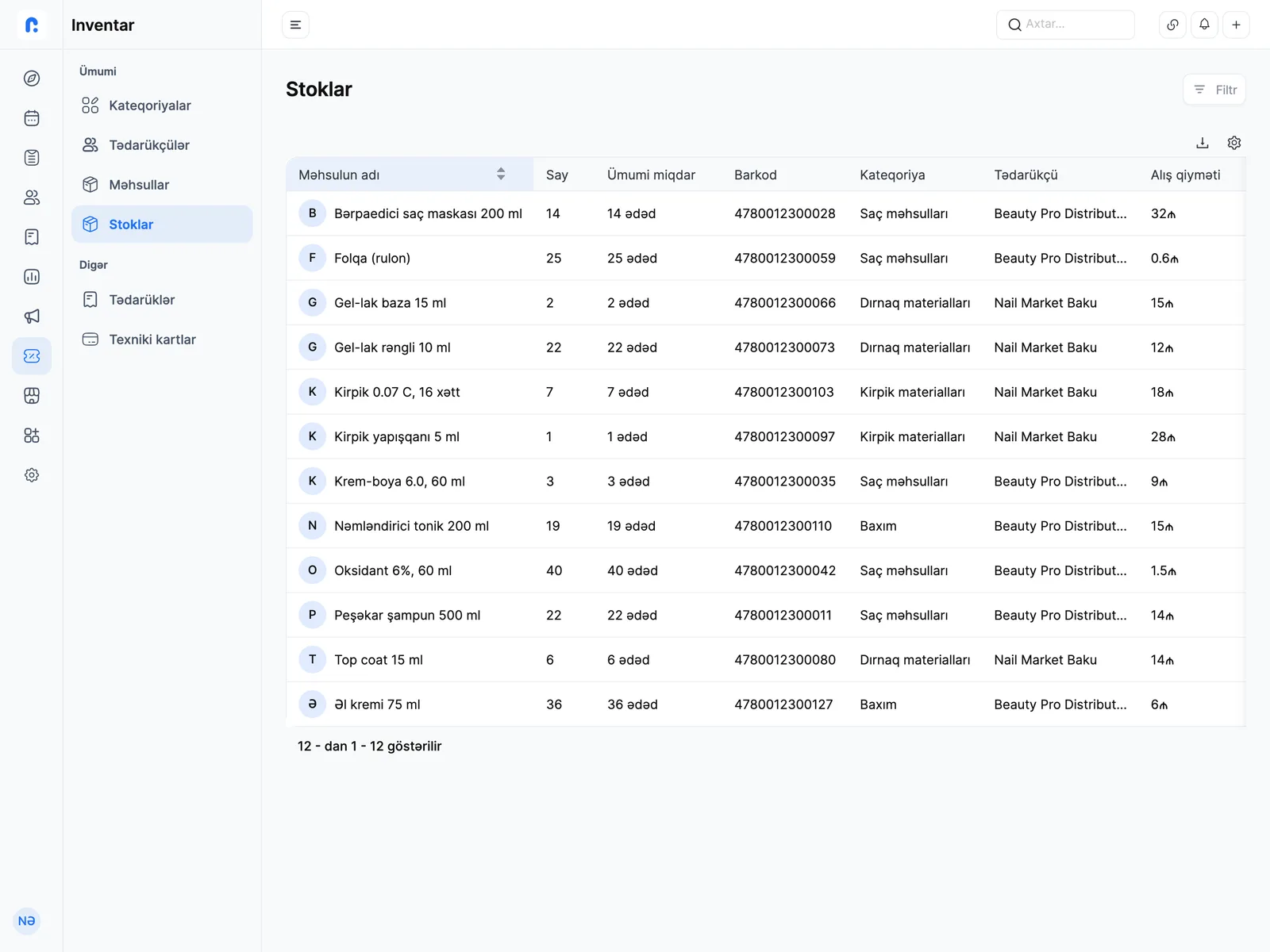The height and width of the screenshot is (952, 1270).
Task: Open notifications bell
Action: point(1204,25)
